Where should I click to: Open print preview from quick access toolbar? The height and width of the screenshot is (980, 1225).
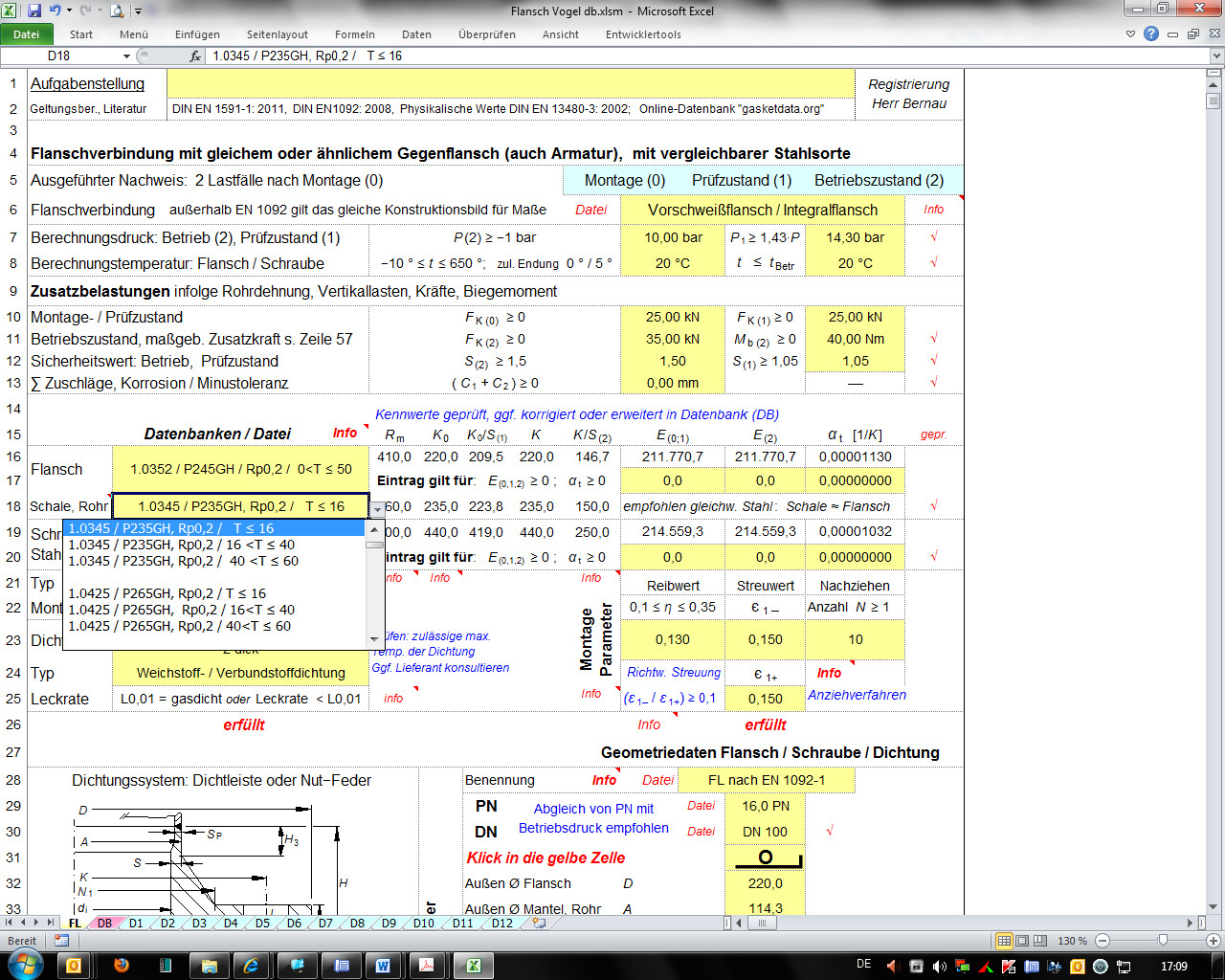click(x=117, y=11)
